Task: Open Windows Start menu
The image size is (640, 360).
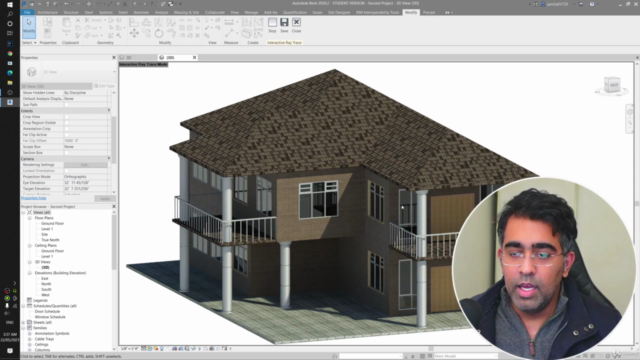Action: (x=10, y=4)
